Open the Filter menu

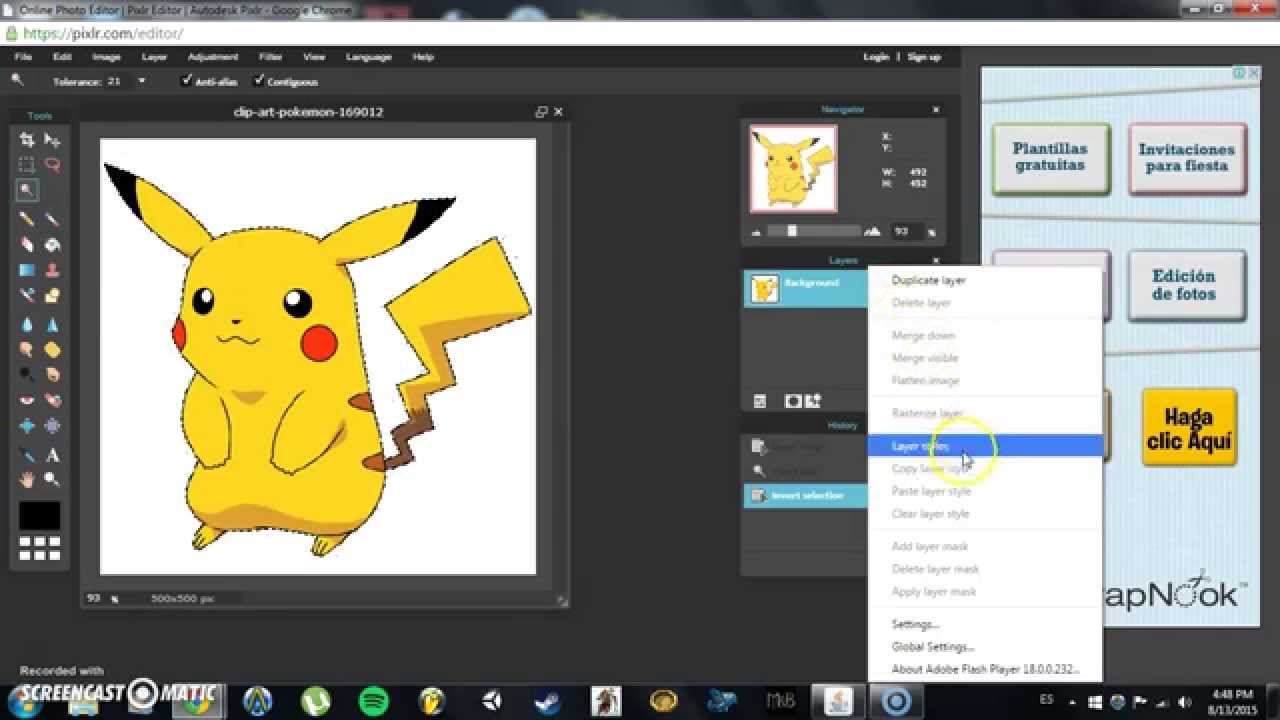pyautogui.click(x=271, y=57)
